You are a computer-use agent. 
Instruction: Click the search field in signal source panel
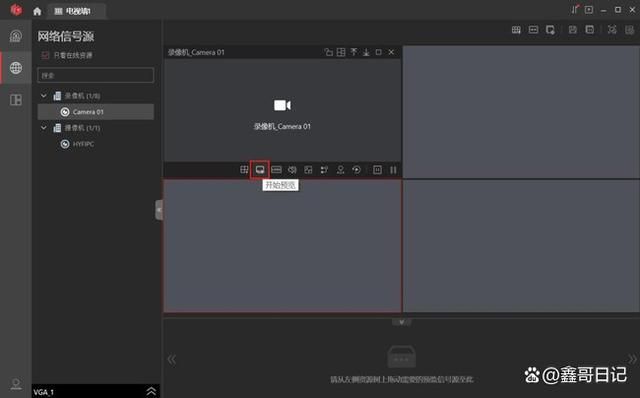(x=96, y=76)
